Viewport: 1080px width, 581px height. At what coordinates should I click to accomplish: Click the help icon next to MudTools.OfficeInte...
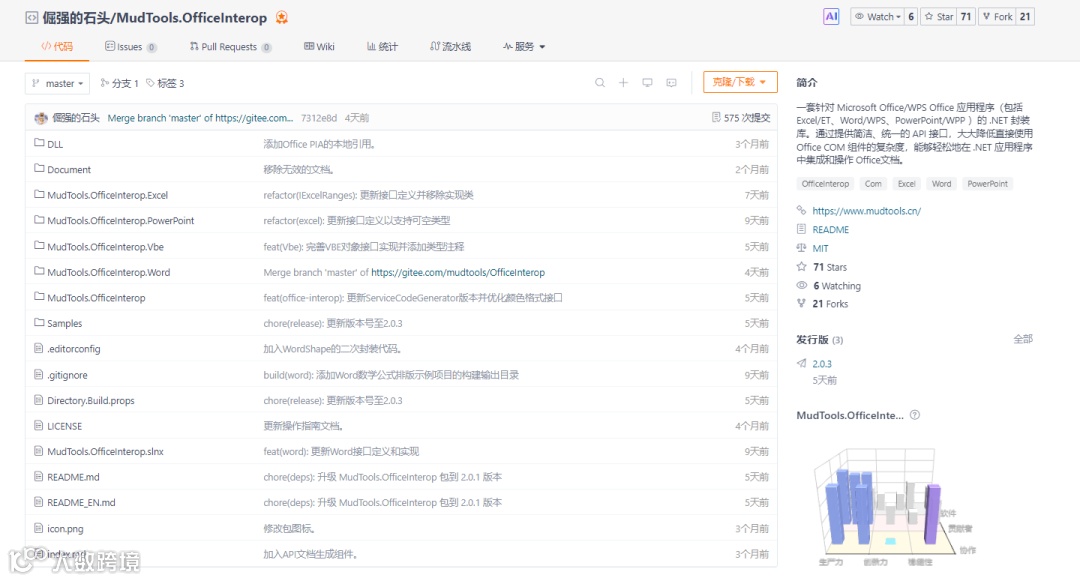[915, 415]
